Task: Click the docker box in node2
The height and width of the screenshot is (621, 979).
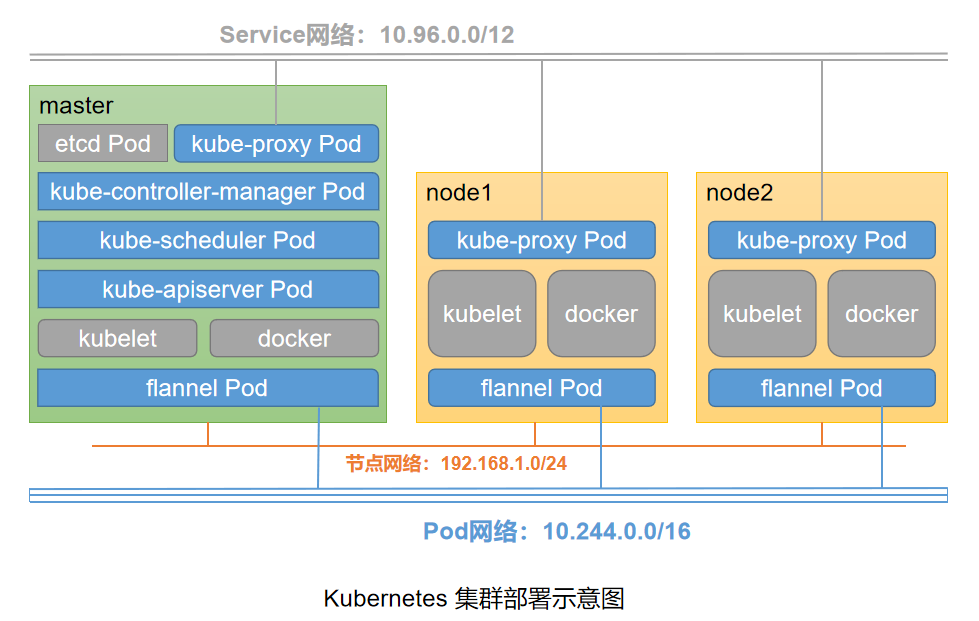Action: point(881,314)
